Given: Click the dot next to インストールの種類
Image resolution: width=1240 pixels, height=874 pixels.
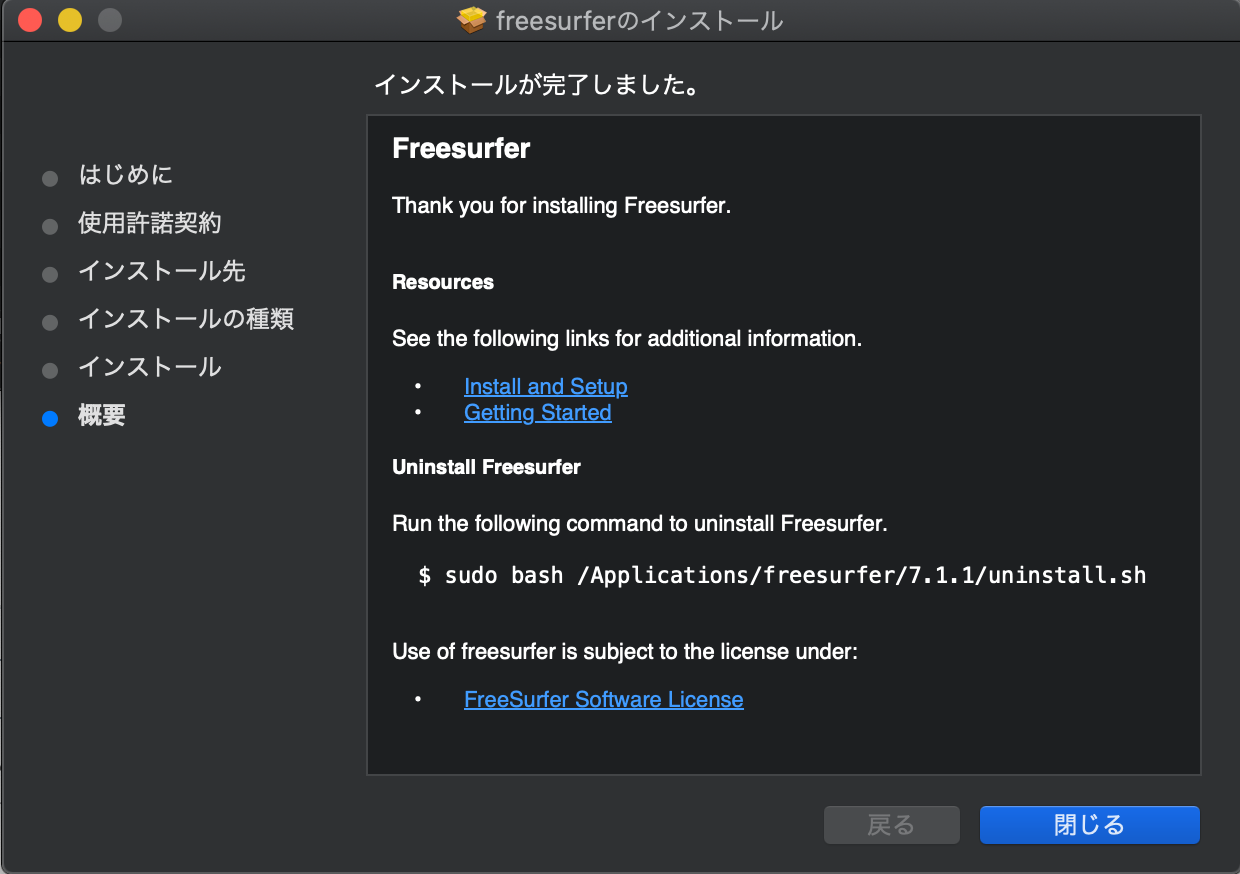Looking at the screenshot, I should pyautogui.click(x=50, y=322).
